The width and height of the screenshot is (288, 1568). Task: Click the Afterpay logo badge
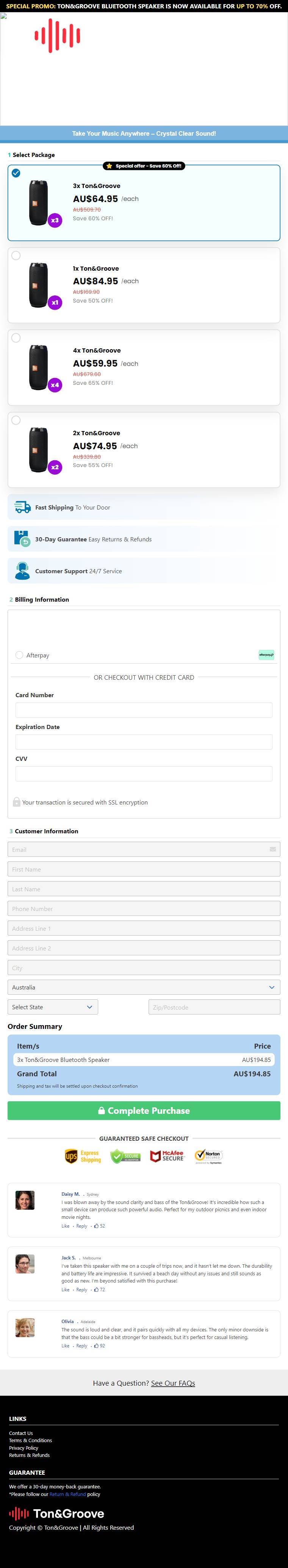click(266, 655)
